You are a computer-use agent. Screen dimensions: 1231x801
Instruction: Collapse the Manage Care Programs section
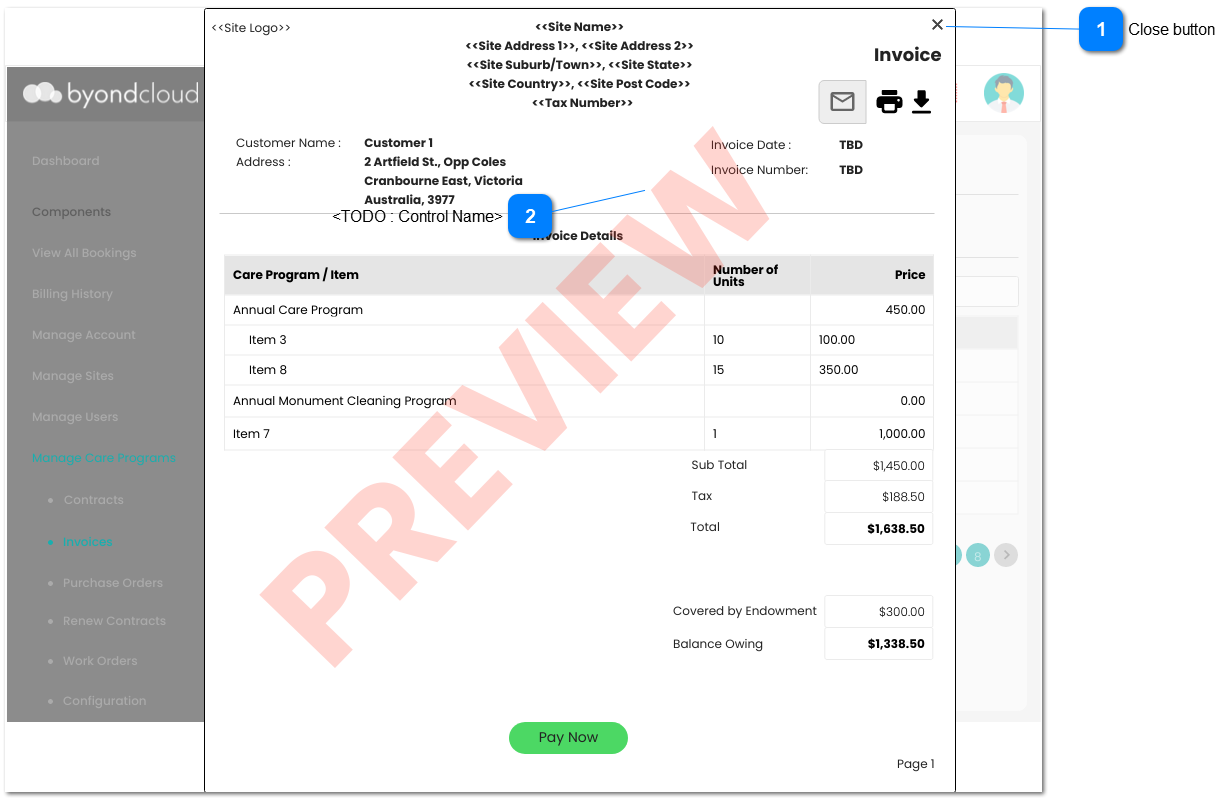(x=104, y=458)
